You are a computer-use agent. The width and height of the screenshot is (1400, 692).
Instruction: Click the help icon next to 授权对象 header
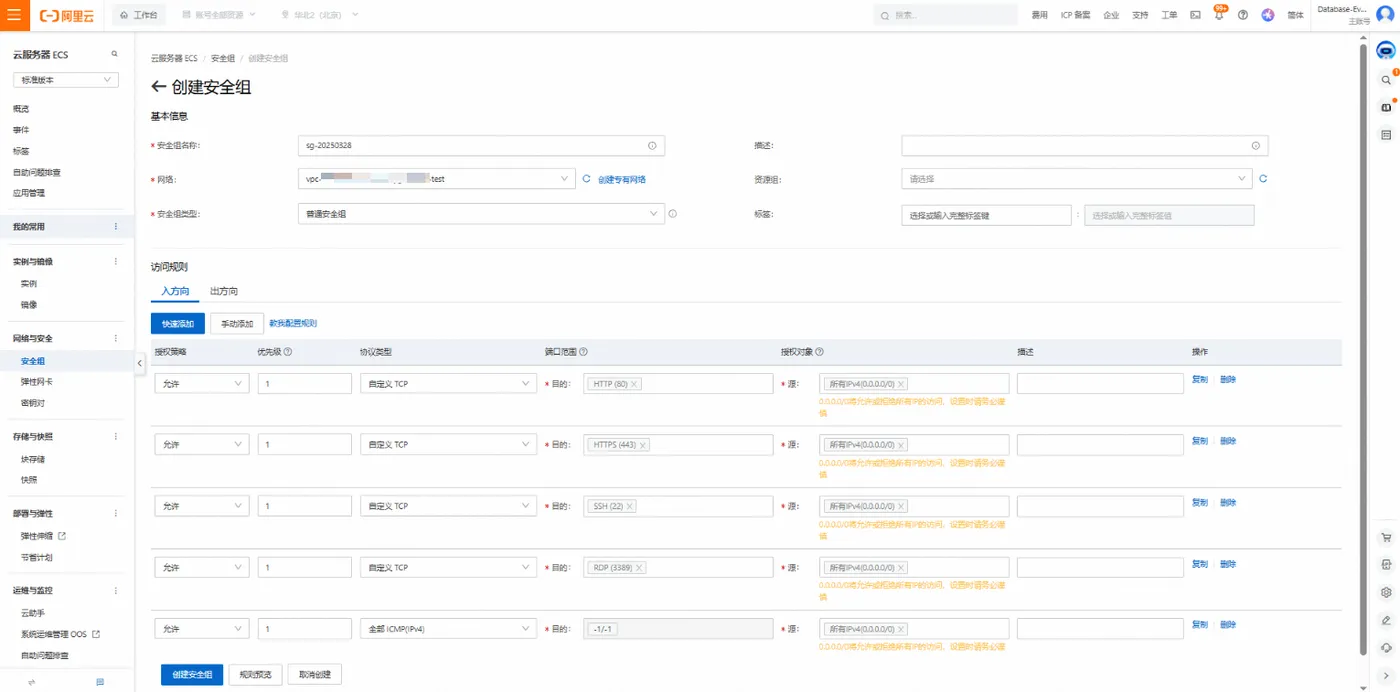[x=820, y=352]
